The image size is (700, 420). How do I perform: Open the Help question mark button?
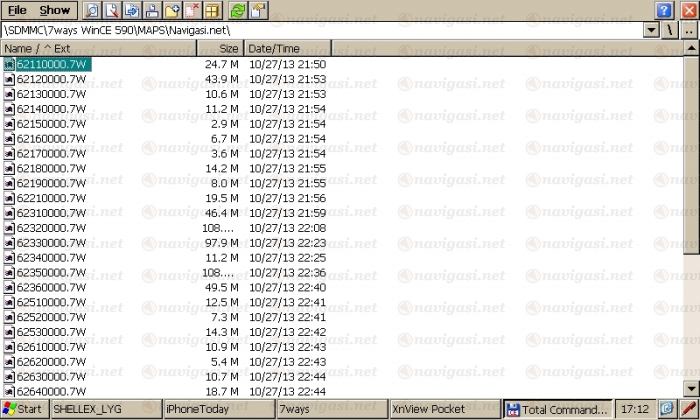click(x=664, y=10)
